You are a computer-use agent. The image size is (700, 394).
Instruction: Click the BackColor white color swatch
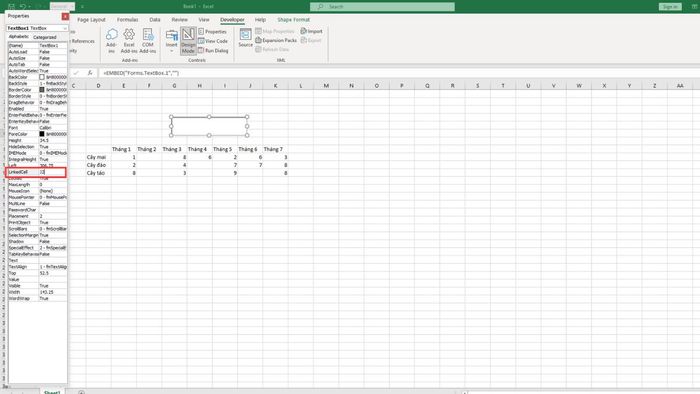coord(42,77)
